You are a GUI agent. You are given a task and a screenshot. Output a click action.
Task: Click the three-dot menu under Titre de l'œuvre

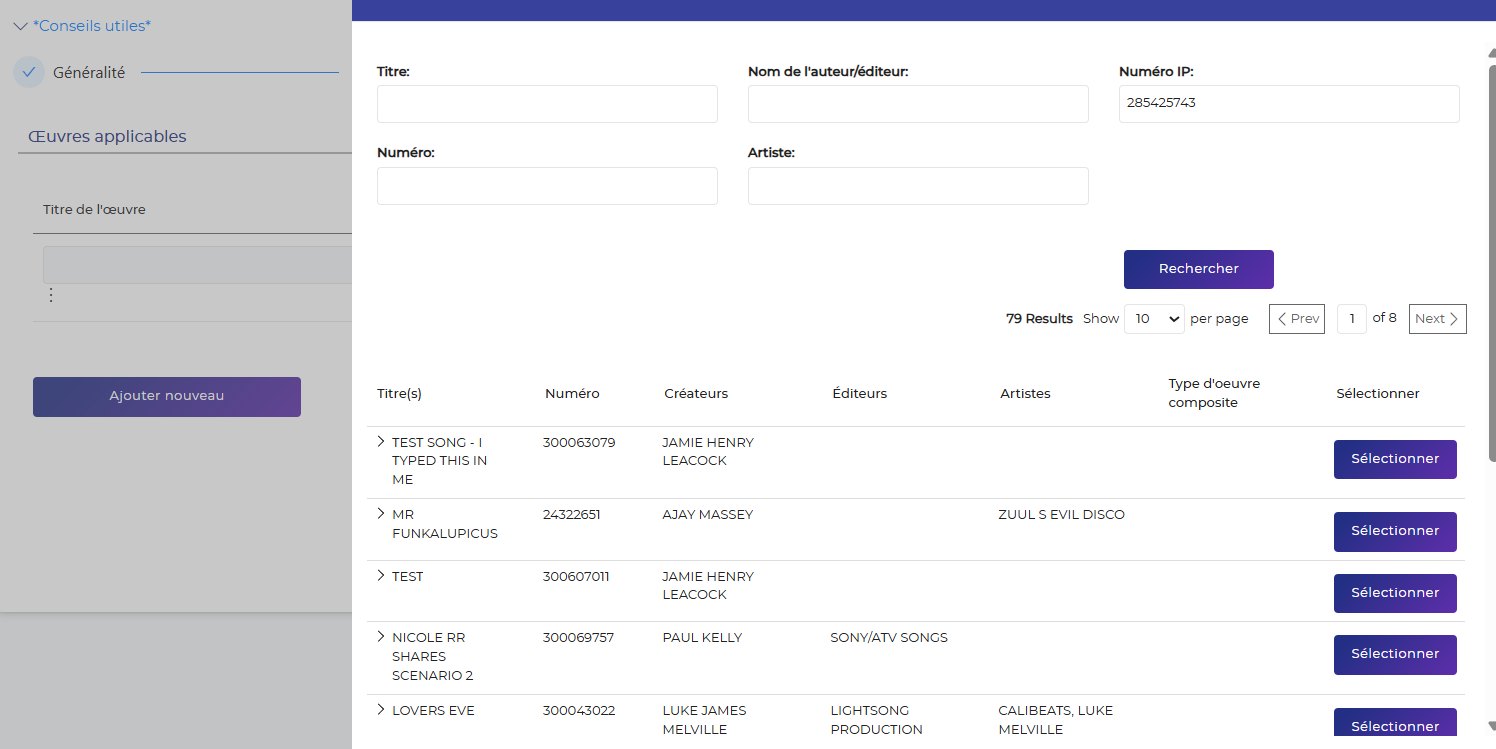(51, 295)
